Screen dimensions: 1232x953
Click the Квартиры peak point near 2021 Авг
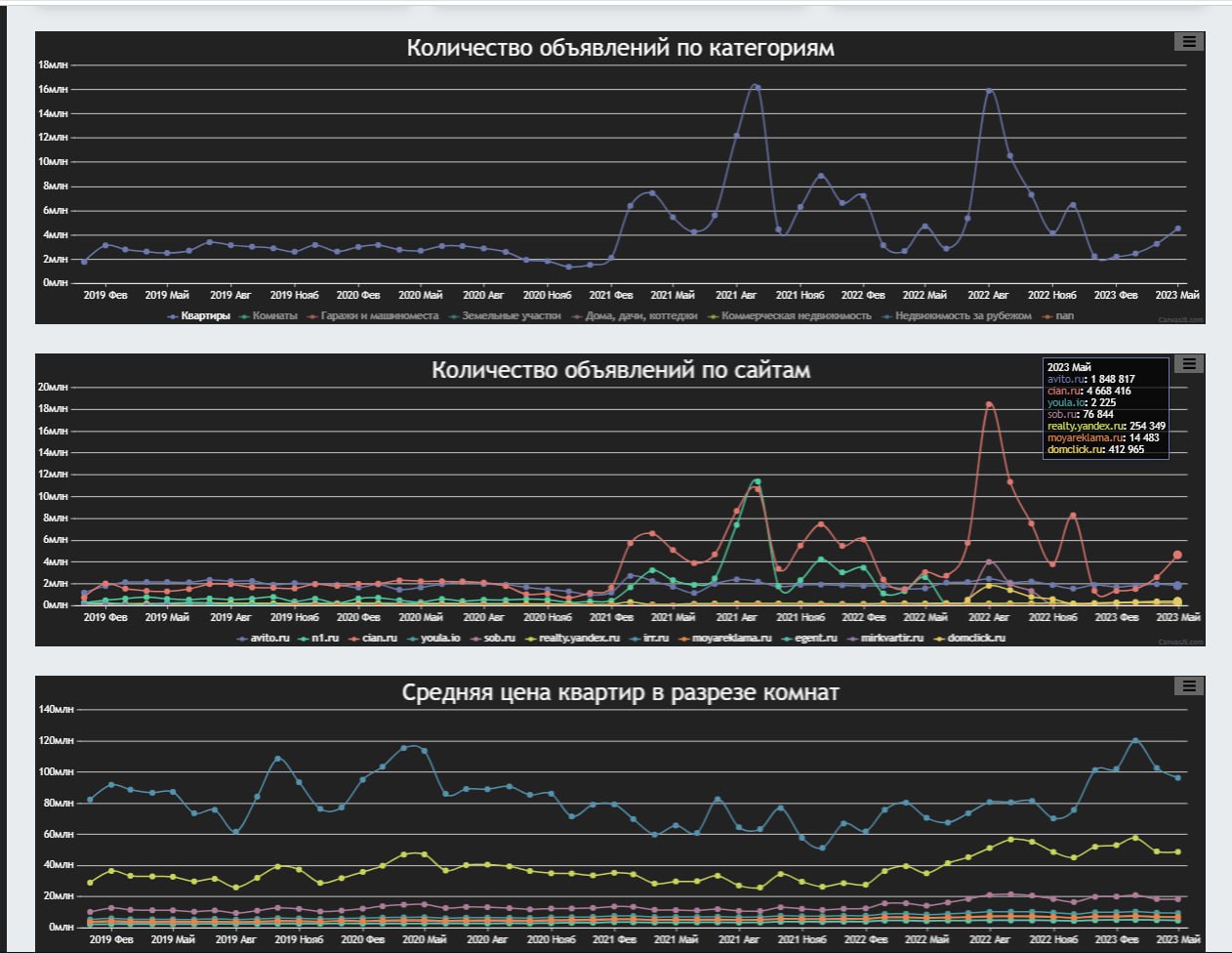tap(755, 87)
